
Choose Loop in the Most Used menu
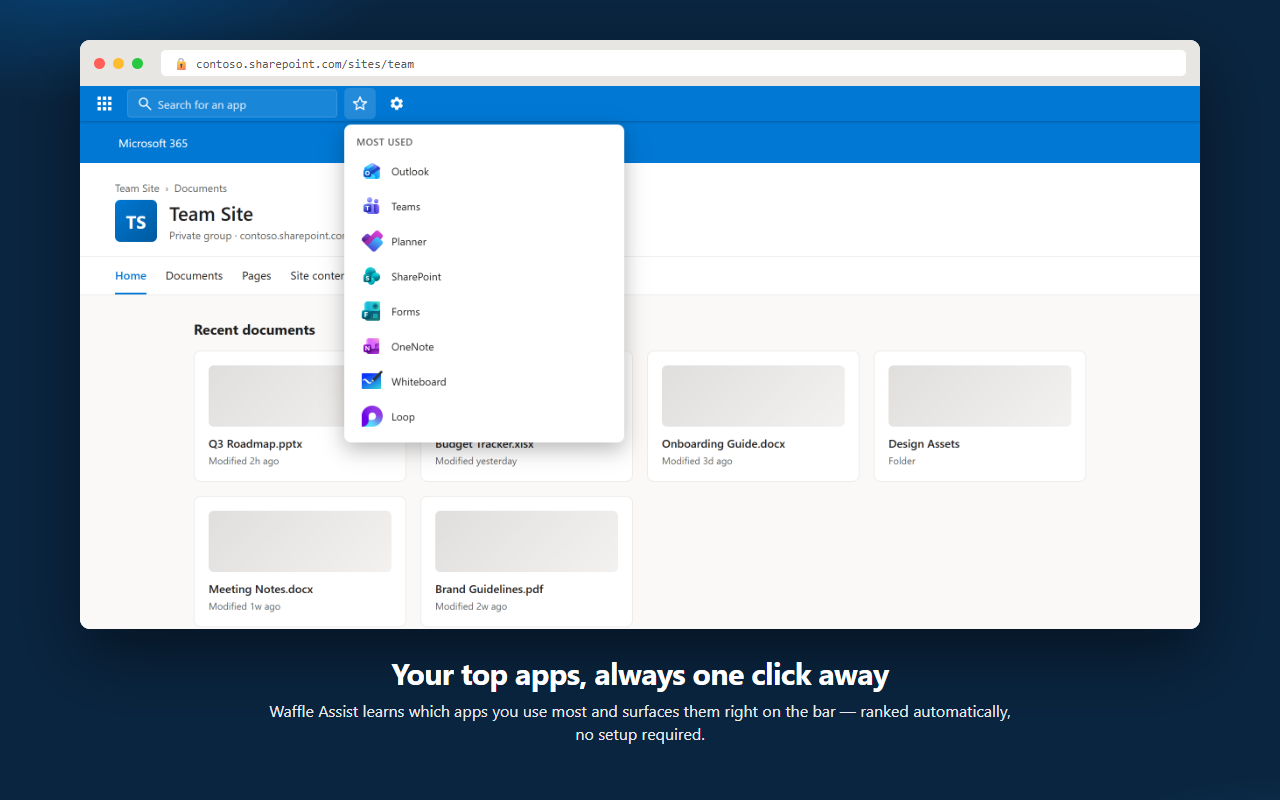[x=484, y=417]
